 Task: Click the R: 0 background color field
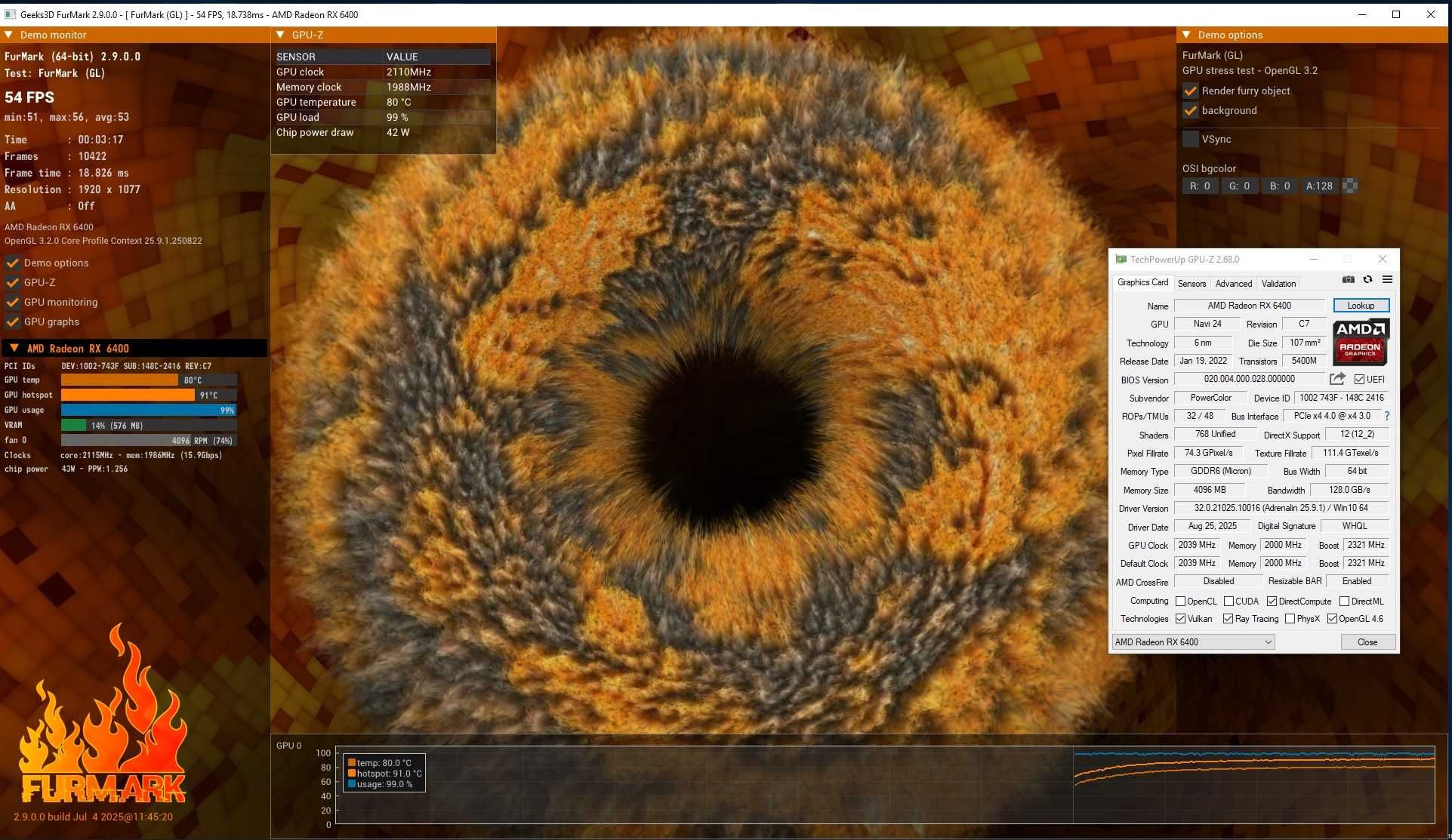(1200, 186)
